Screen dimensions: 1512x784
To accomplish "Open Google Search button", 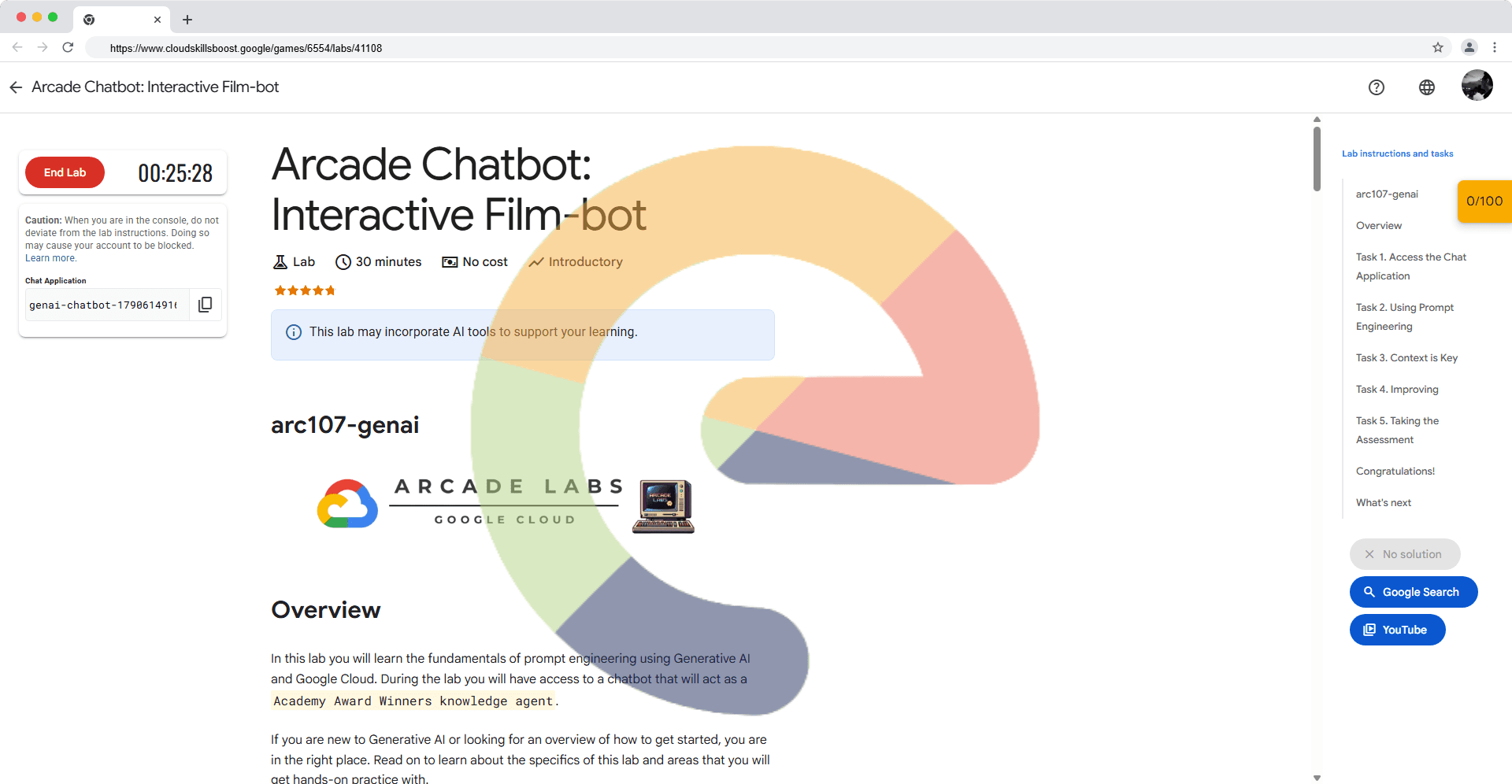I will point(1413,592).
